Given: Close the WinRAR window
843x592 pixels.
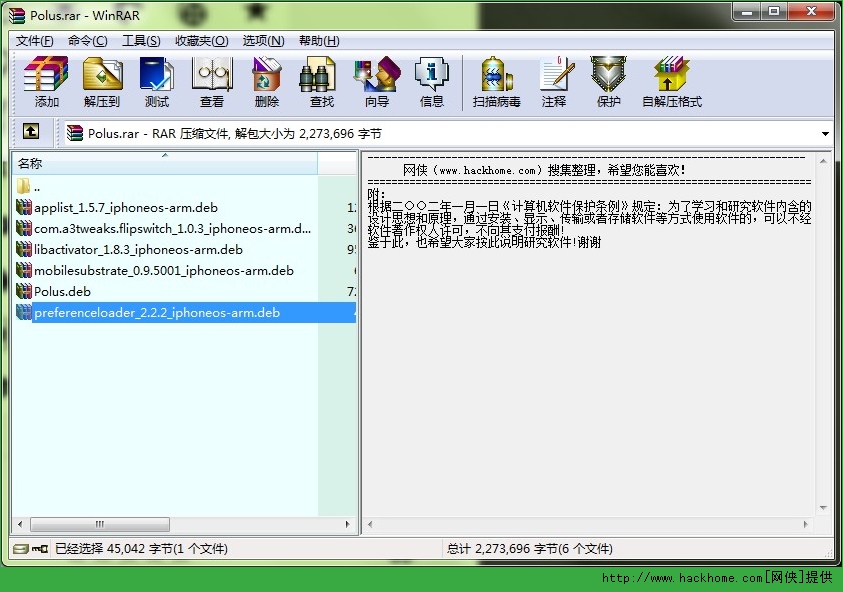Looking at the screenshot, I should click(811, 11).
